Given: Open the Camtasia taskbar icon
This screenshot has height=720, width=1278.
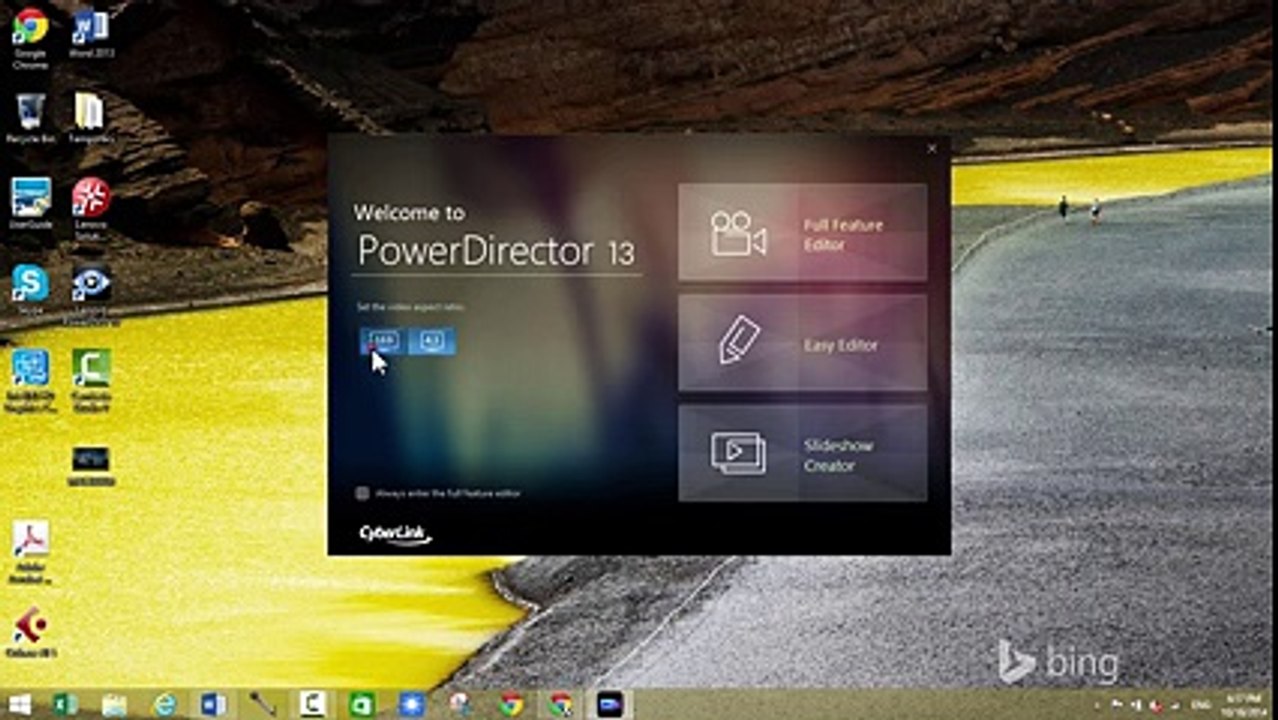Looking at the screenshot, I should point(313,705).
